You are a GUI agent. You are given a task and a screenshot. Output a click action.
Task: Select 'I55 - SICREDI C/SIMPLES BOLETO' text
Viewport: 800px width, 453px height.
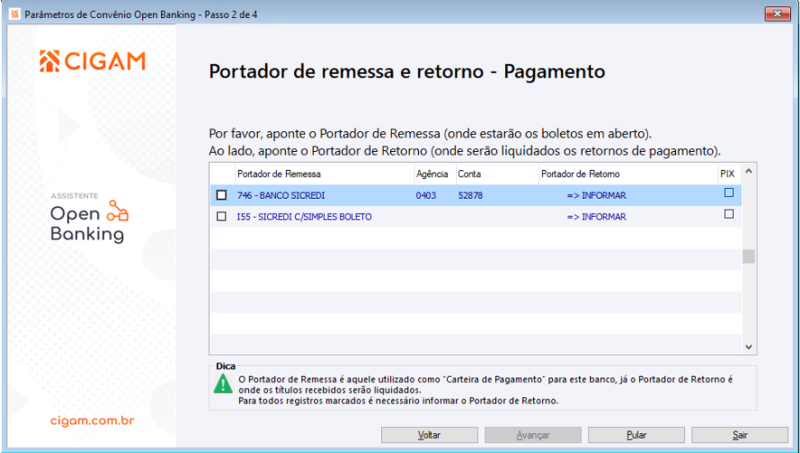pyautogui.click(x=304, y=217)
